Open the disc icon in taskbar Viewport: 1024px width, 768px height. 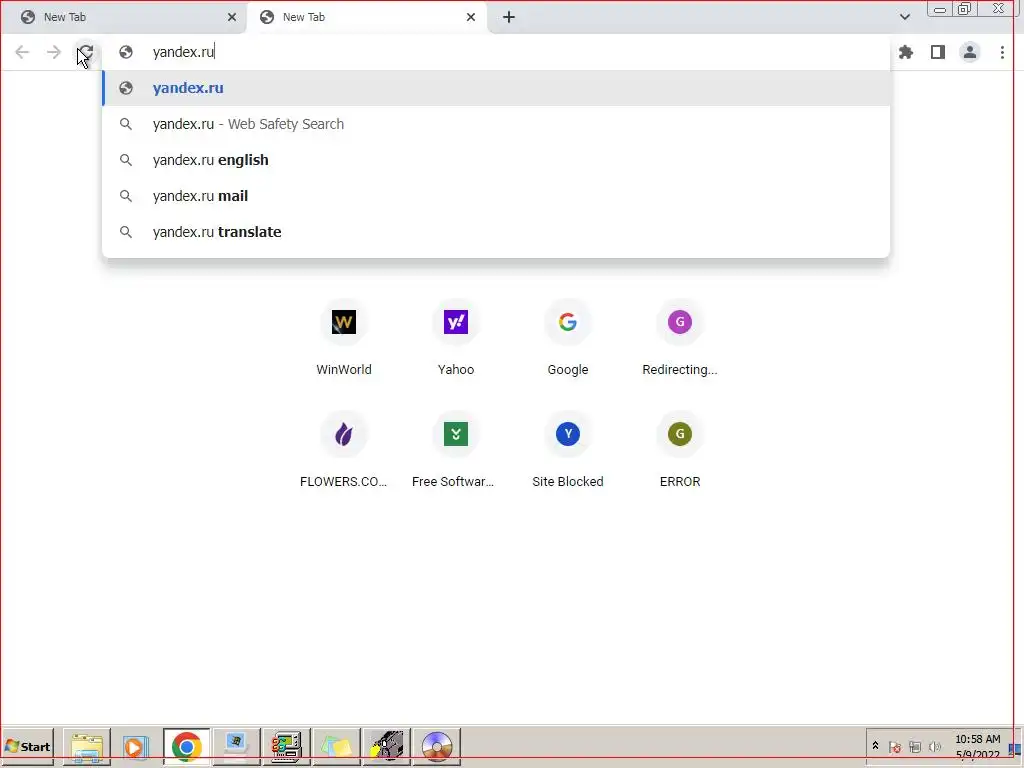coord(437,746)
